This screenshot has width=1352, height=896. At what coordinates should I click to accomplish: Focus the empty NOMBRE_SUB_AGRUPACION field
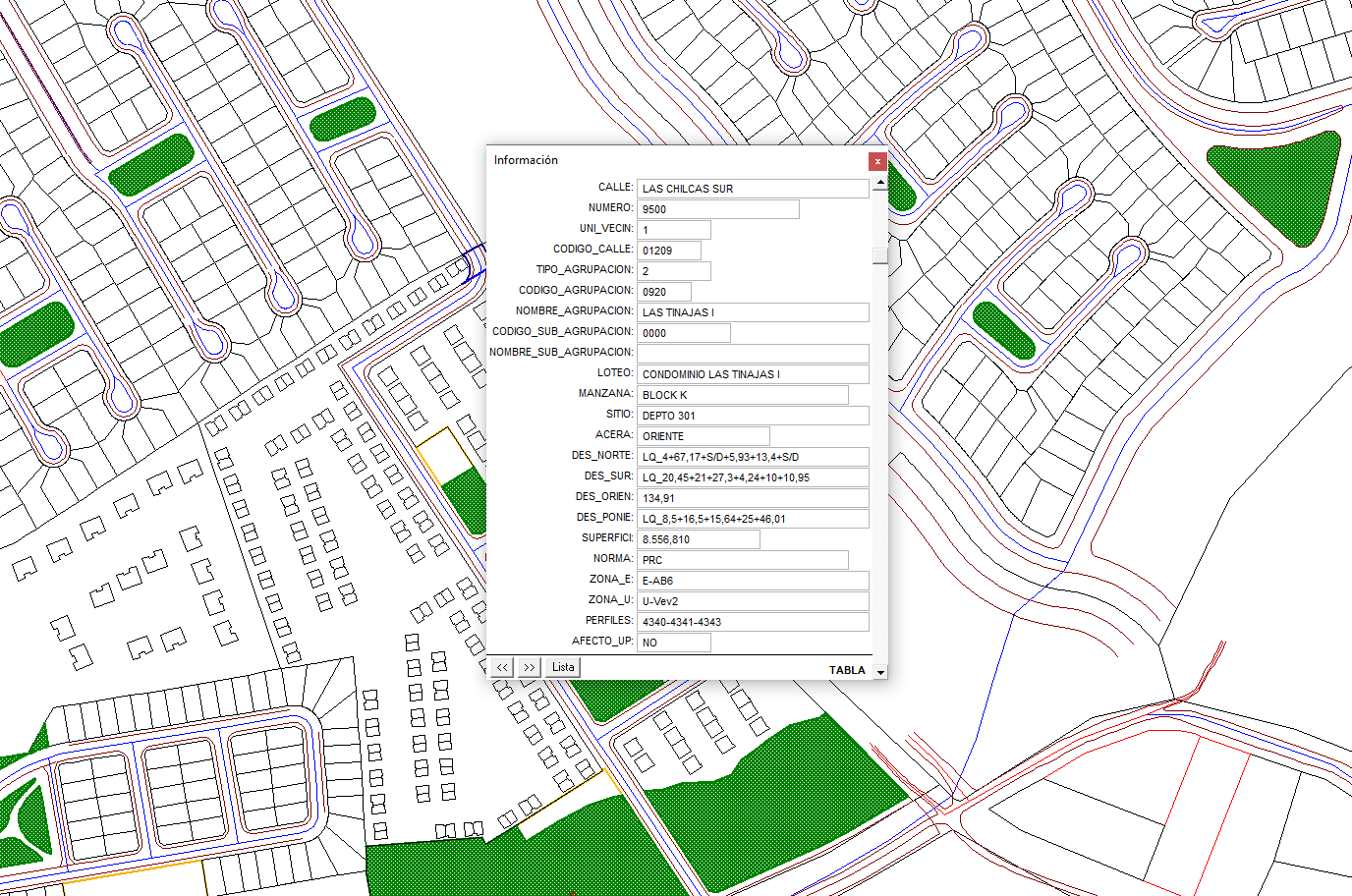pos(752,354)
